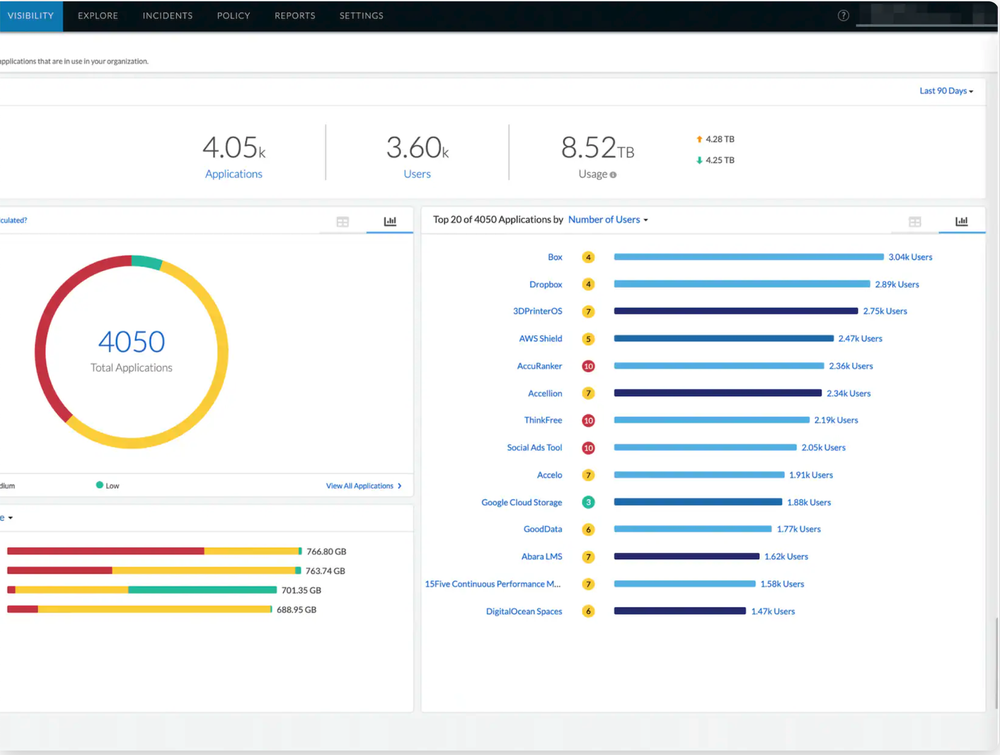
Task: Click Social Ads Tool risk badge 10
Action: [x=588, y=448]
